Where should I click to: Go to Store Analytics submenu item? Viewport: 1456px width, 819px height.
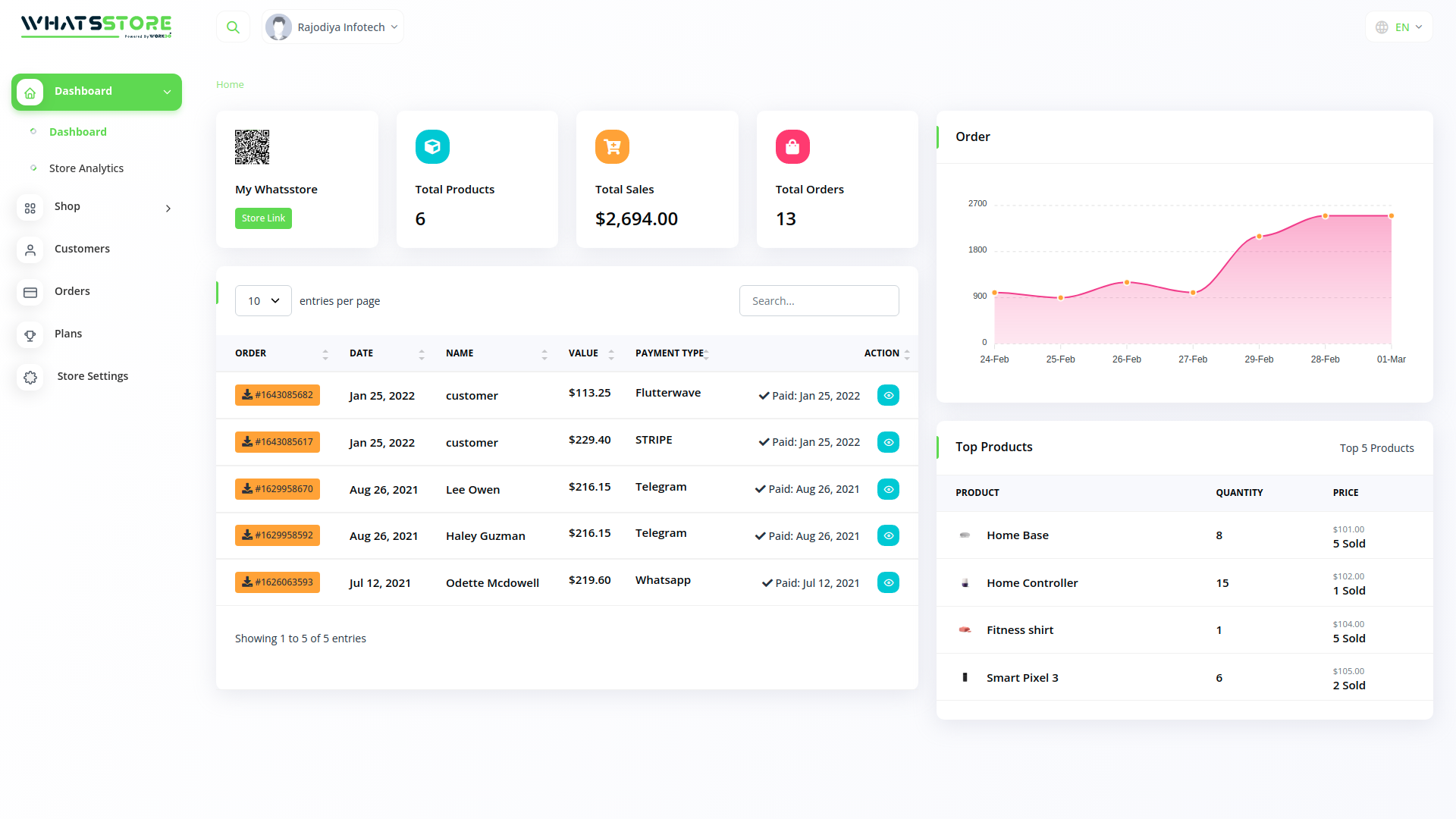click(86, 168)
